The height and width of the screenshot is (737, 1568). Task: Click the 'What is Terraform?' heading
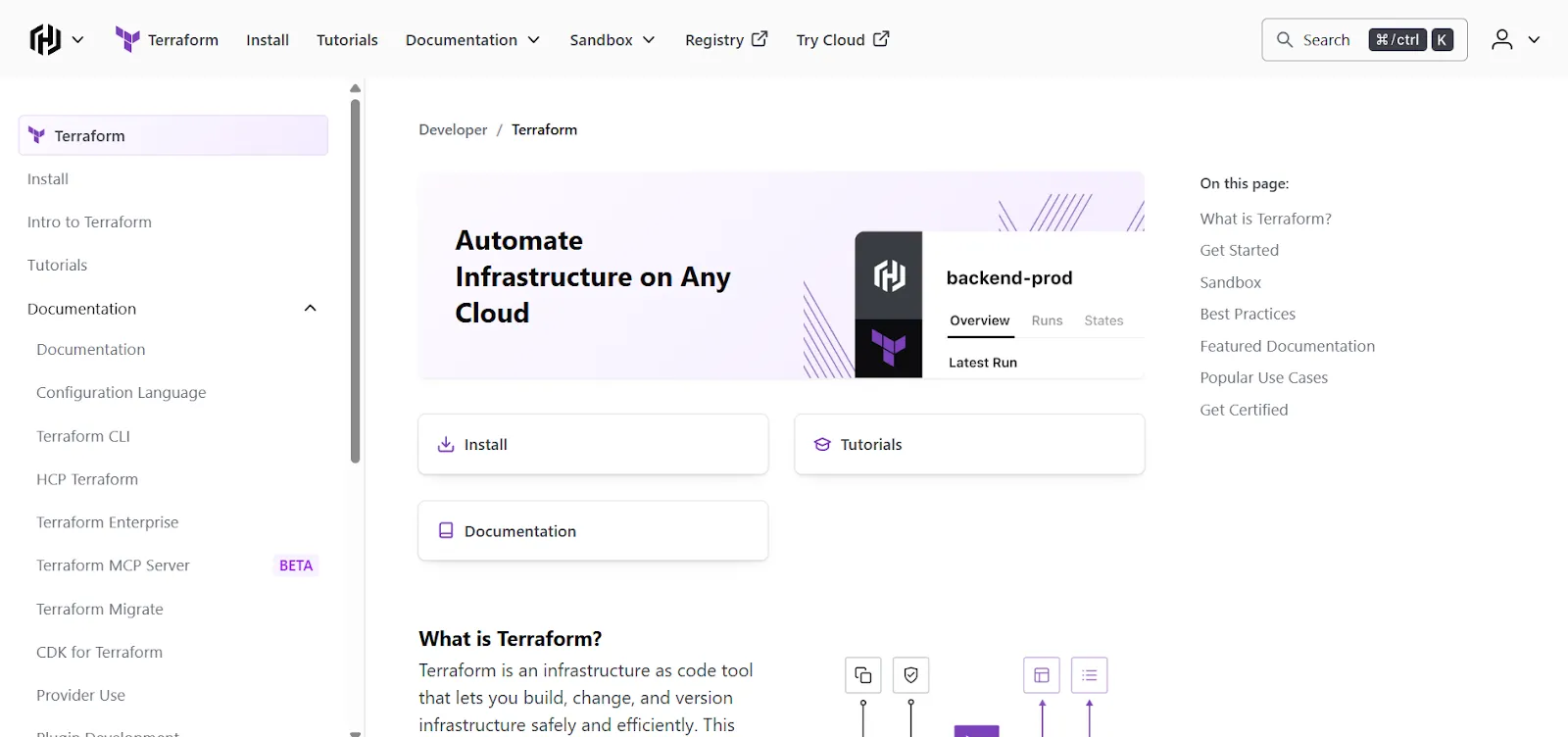pyautogui.click(x=511, y=639)
